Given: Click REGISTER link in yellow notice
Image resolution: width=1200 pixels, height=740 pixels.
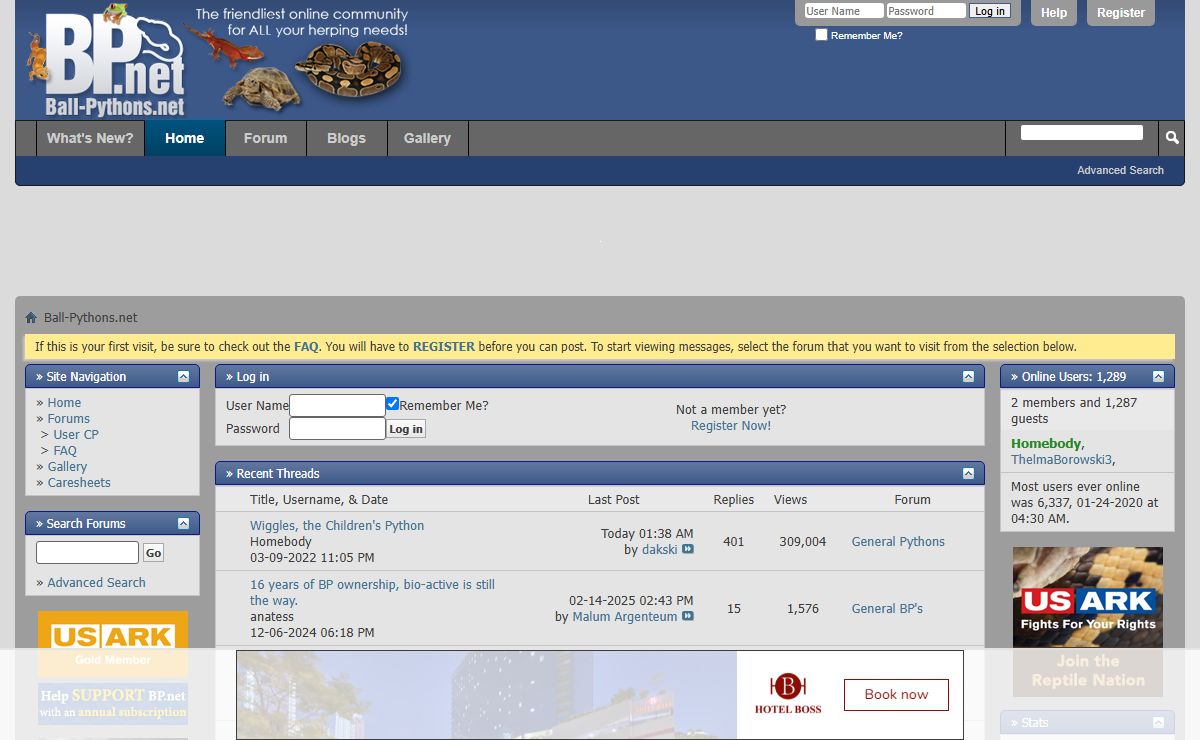Looking at the screenshot, I should (444, 347).
